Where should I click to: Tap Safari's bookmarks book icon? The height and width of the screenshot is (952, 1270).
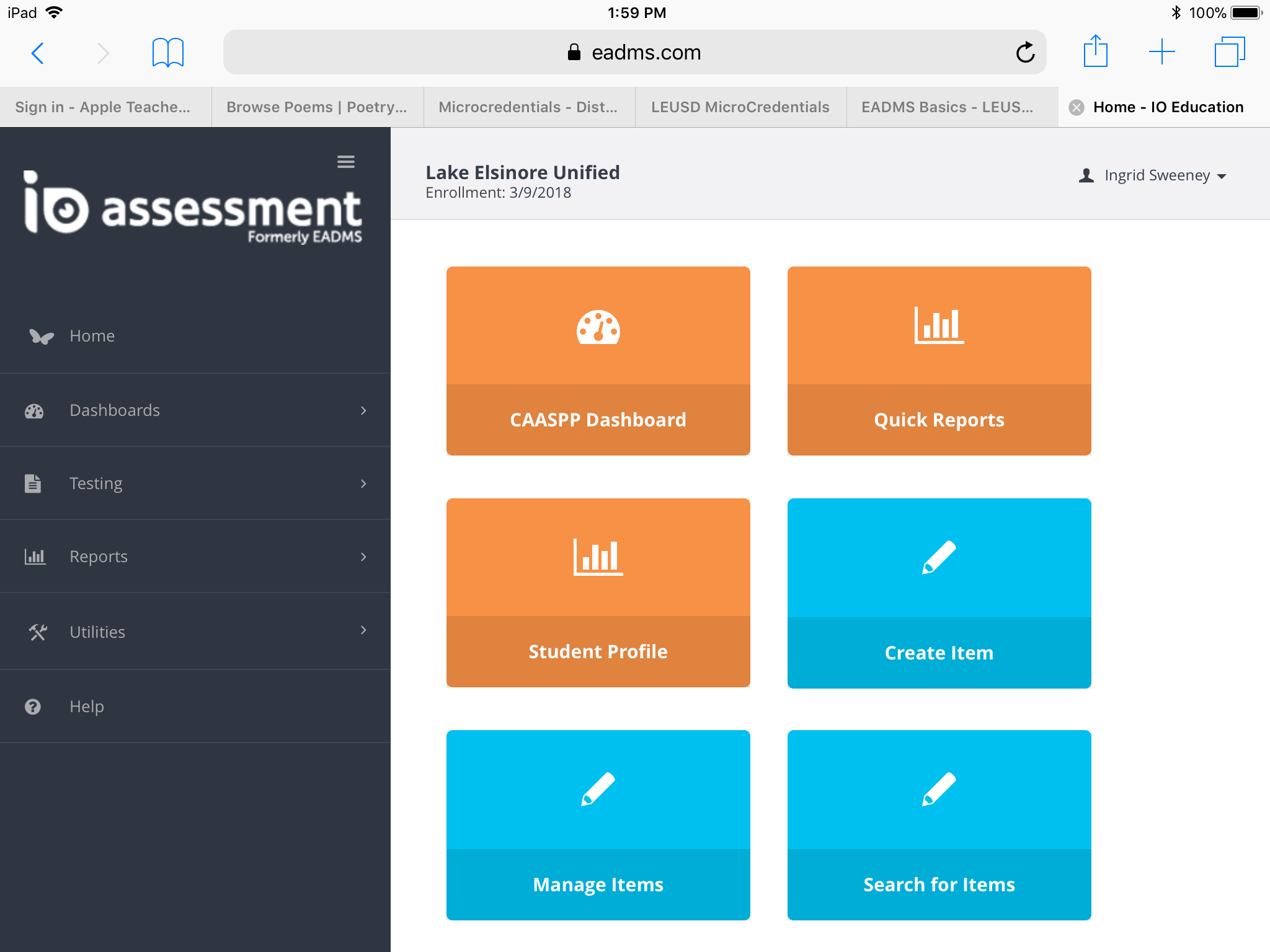167,53
